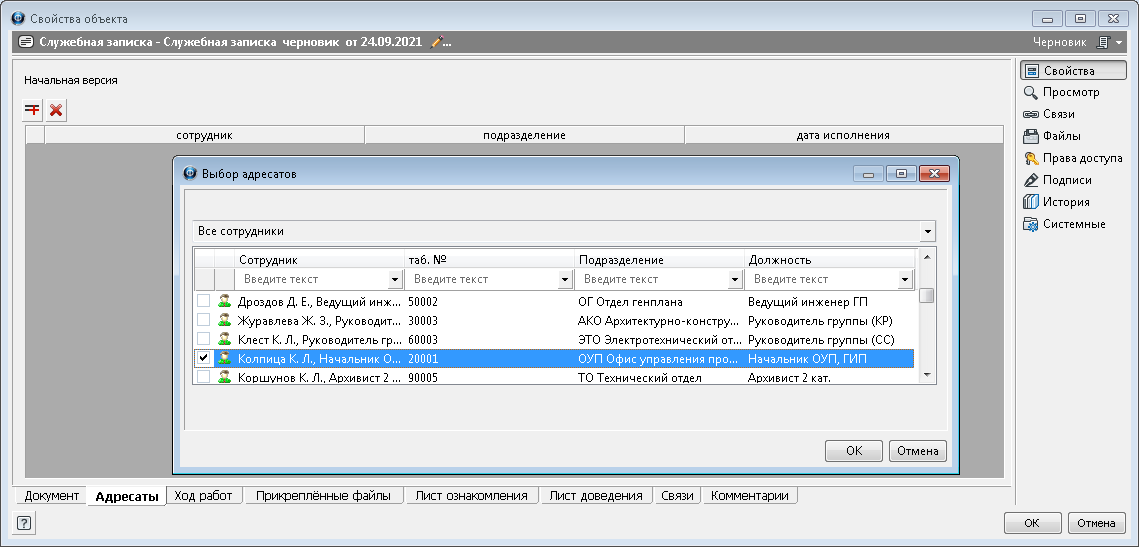Click the help question mark icon
This screenshot has width=1139, height=547.
tap(23, 522)
